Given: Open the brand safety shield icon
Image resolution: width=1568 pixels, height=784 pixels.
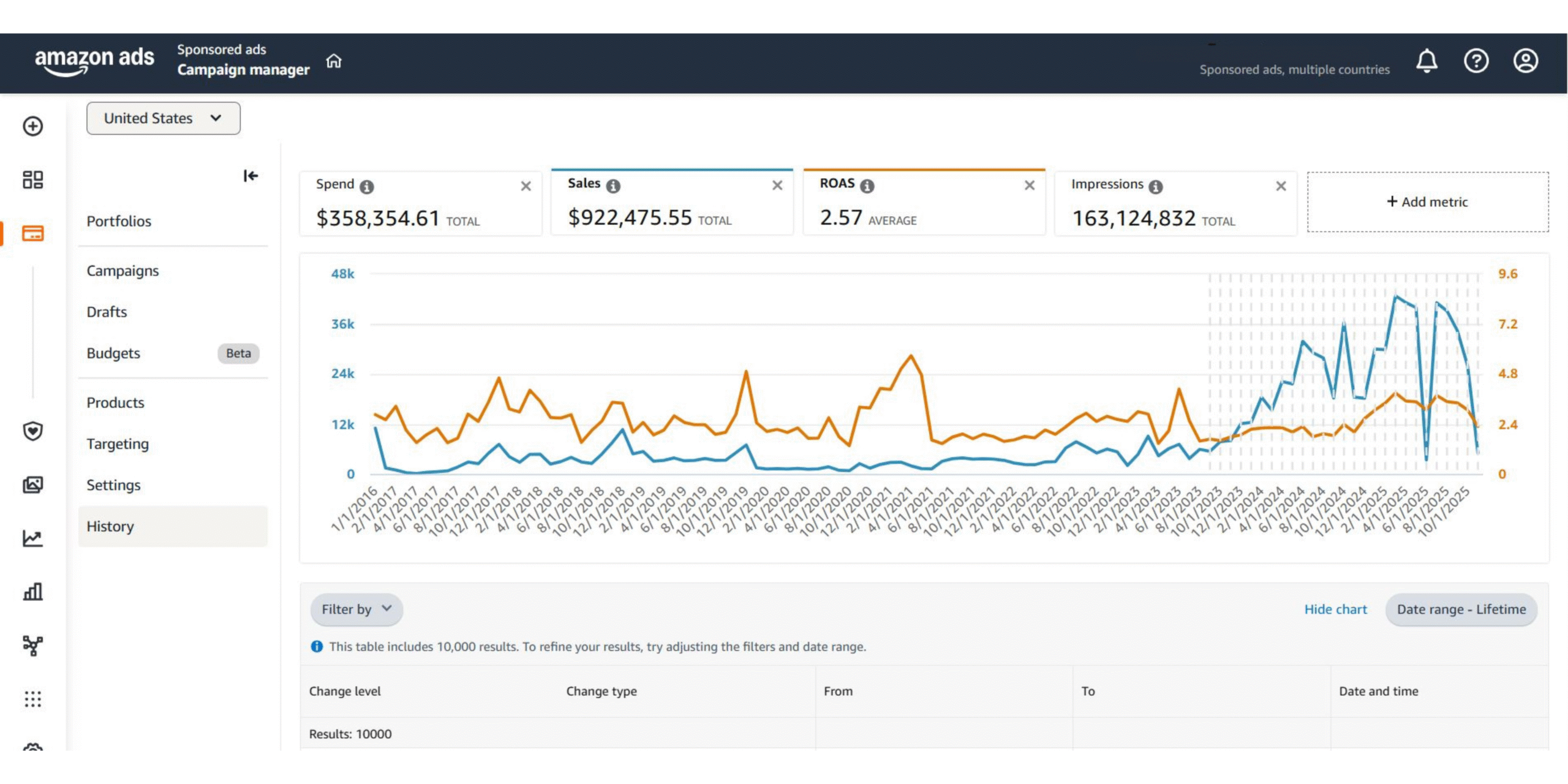Looking at the screenshot, I should pyautogui.click(x=33, y=431).
